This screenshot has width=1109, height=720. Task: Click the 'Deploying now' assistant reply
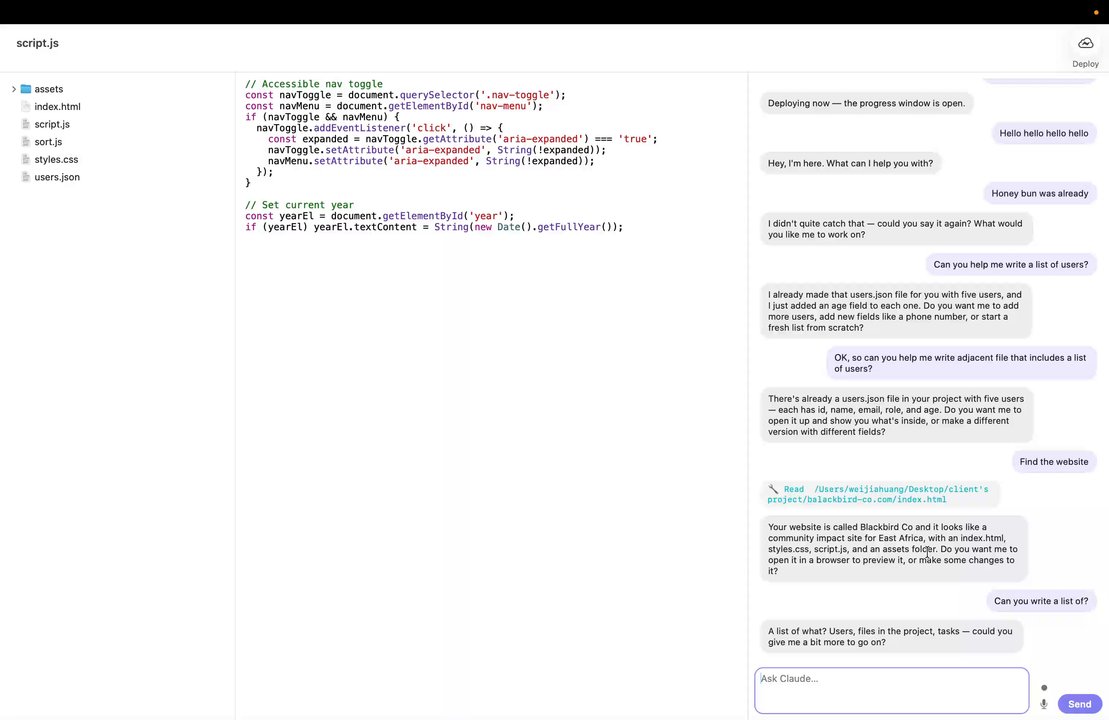866,103
